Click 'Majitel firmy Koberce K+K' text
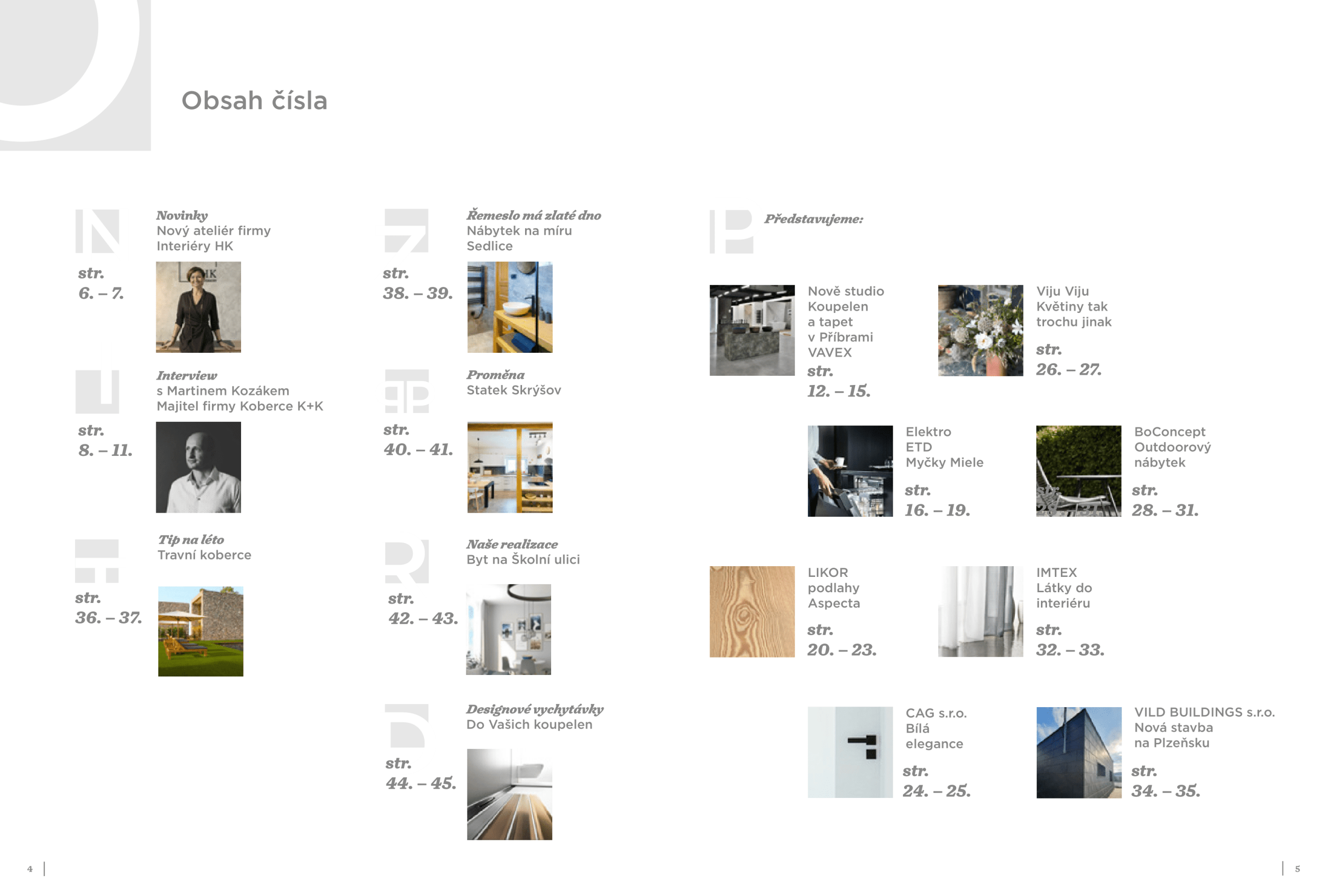 [x=240, y=406]
